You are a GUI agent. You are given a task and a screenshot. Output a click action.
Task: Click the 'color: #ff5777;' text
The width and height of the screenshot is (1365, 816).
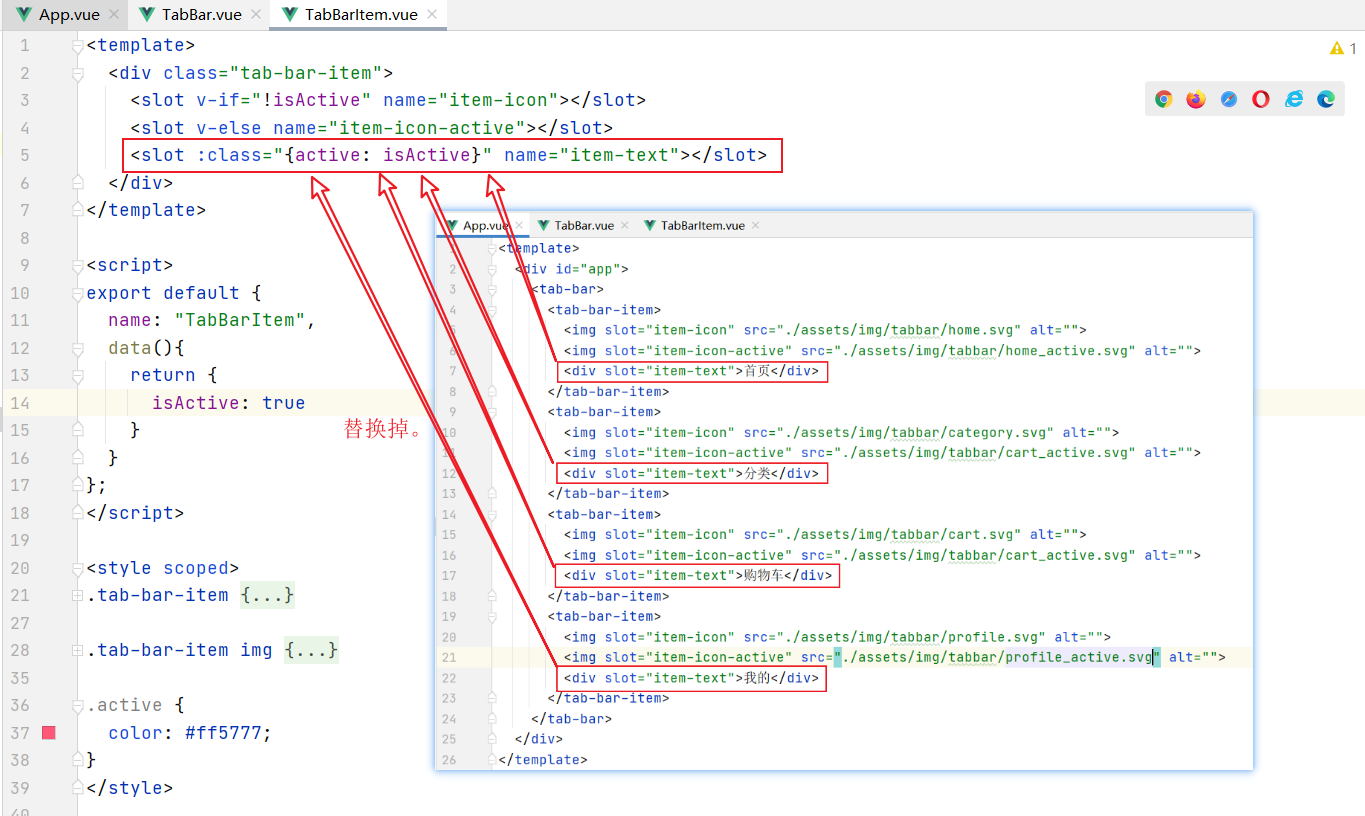coord(190,733)
